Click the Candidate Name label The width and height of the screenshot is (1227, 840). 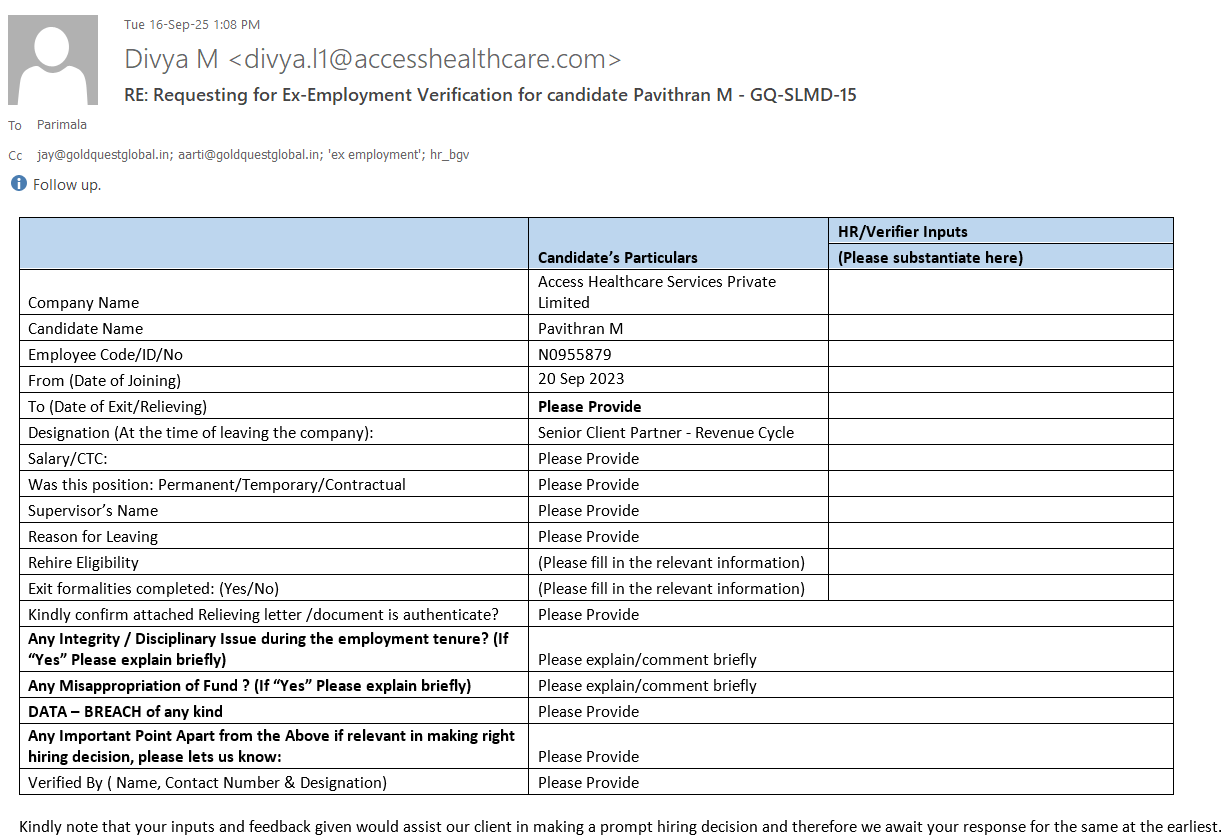pos(85,328)
